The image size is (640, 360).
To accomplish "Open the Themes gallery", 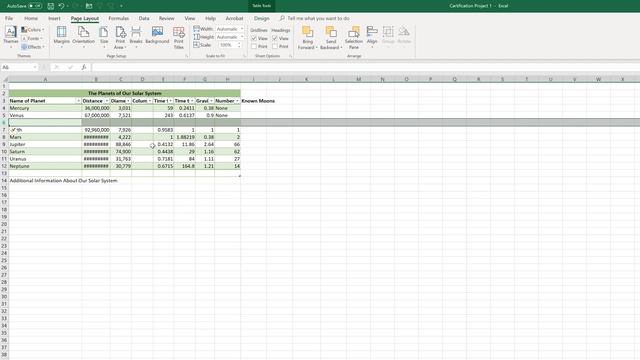I will coord(11,37).
